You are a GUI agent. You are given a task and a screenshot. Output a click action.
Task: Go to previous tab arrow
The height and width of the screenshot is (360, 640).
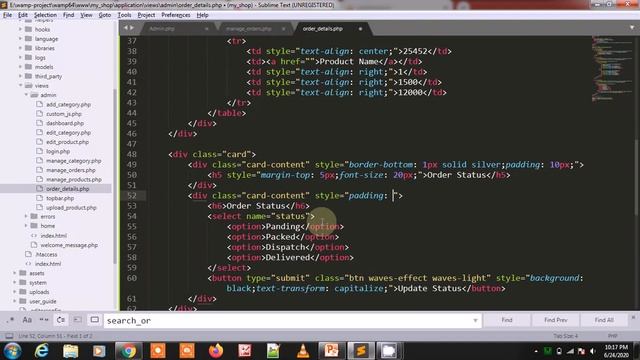point(126,28)
